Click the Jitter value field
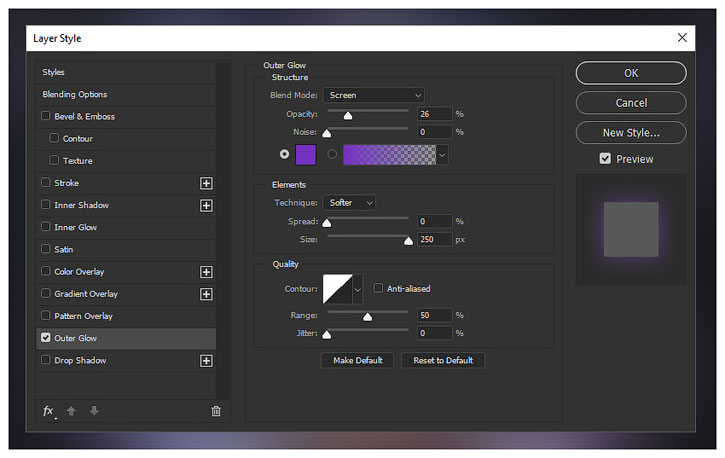This screenshot has height=458, width=725. pos(435,333)
